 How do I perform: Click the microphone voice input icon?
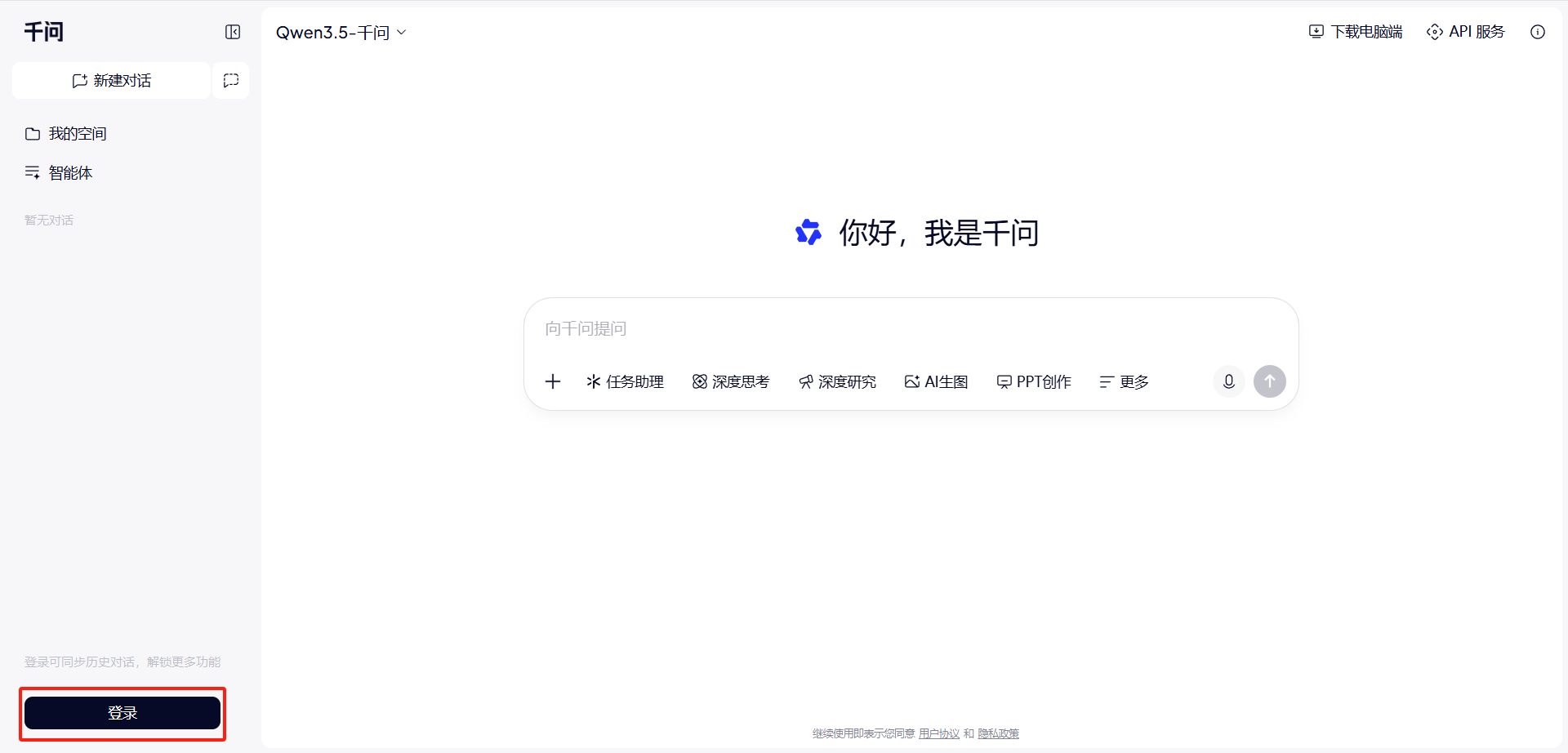coord(1229,381)
